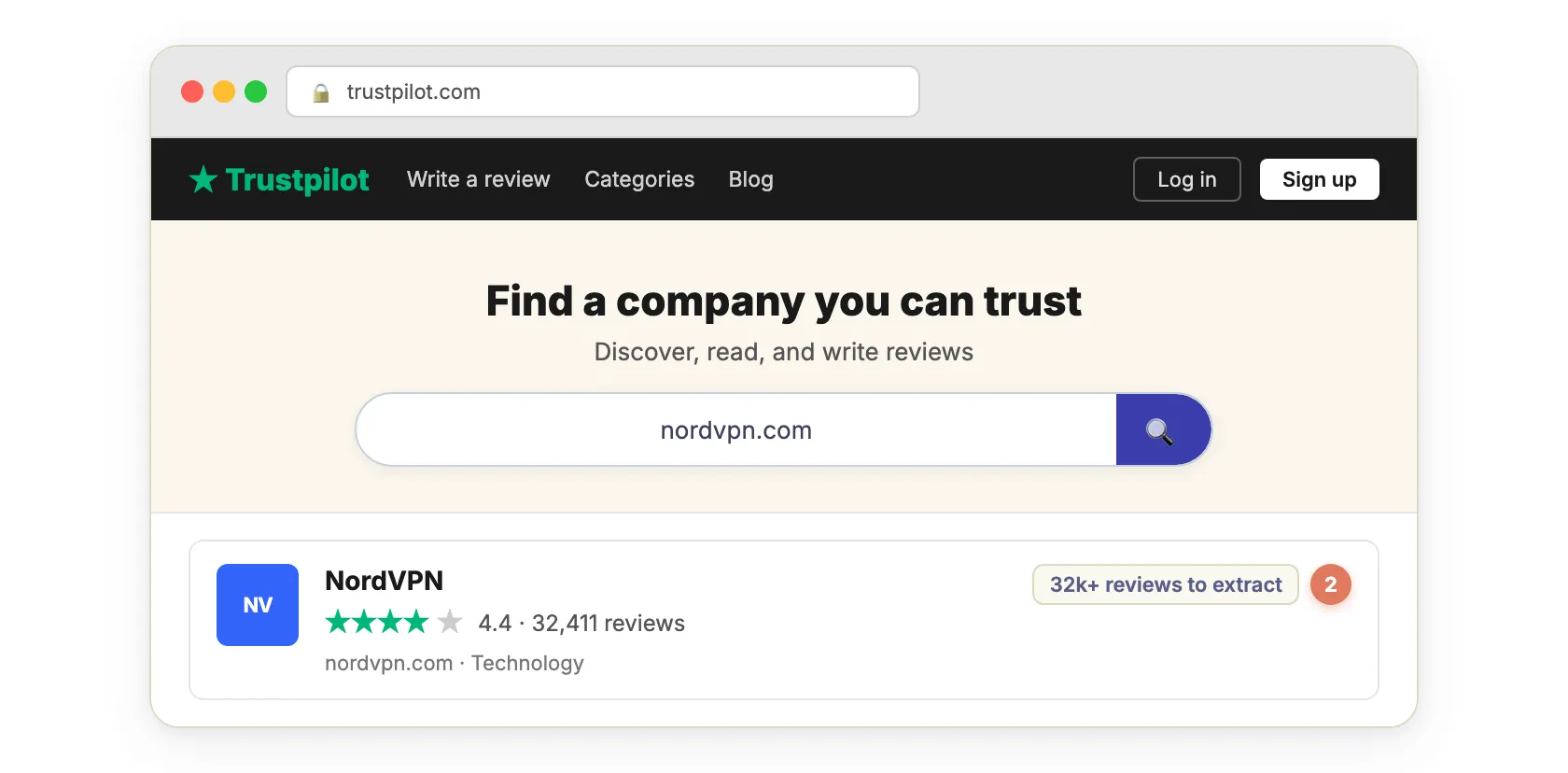
Task: Click the red close window button
Action: click(192, 91)
